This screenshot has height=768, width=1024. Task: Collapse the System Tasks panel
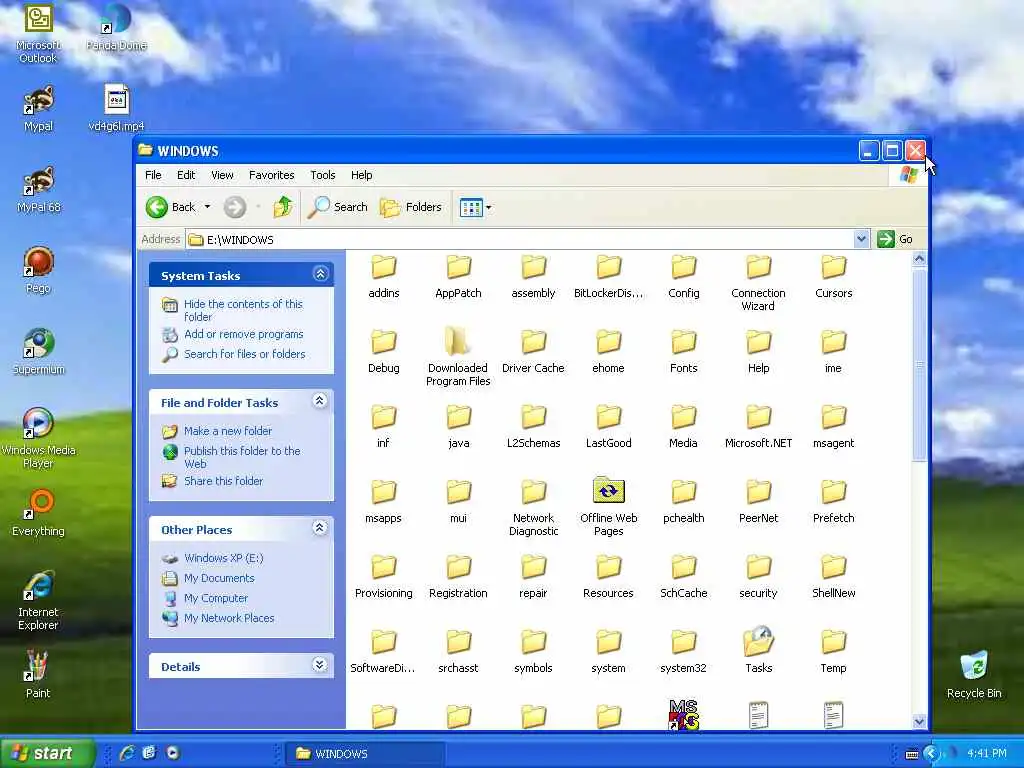(x=320, y=274)
